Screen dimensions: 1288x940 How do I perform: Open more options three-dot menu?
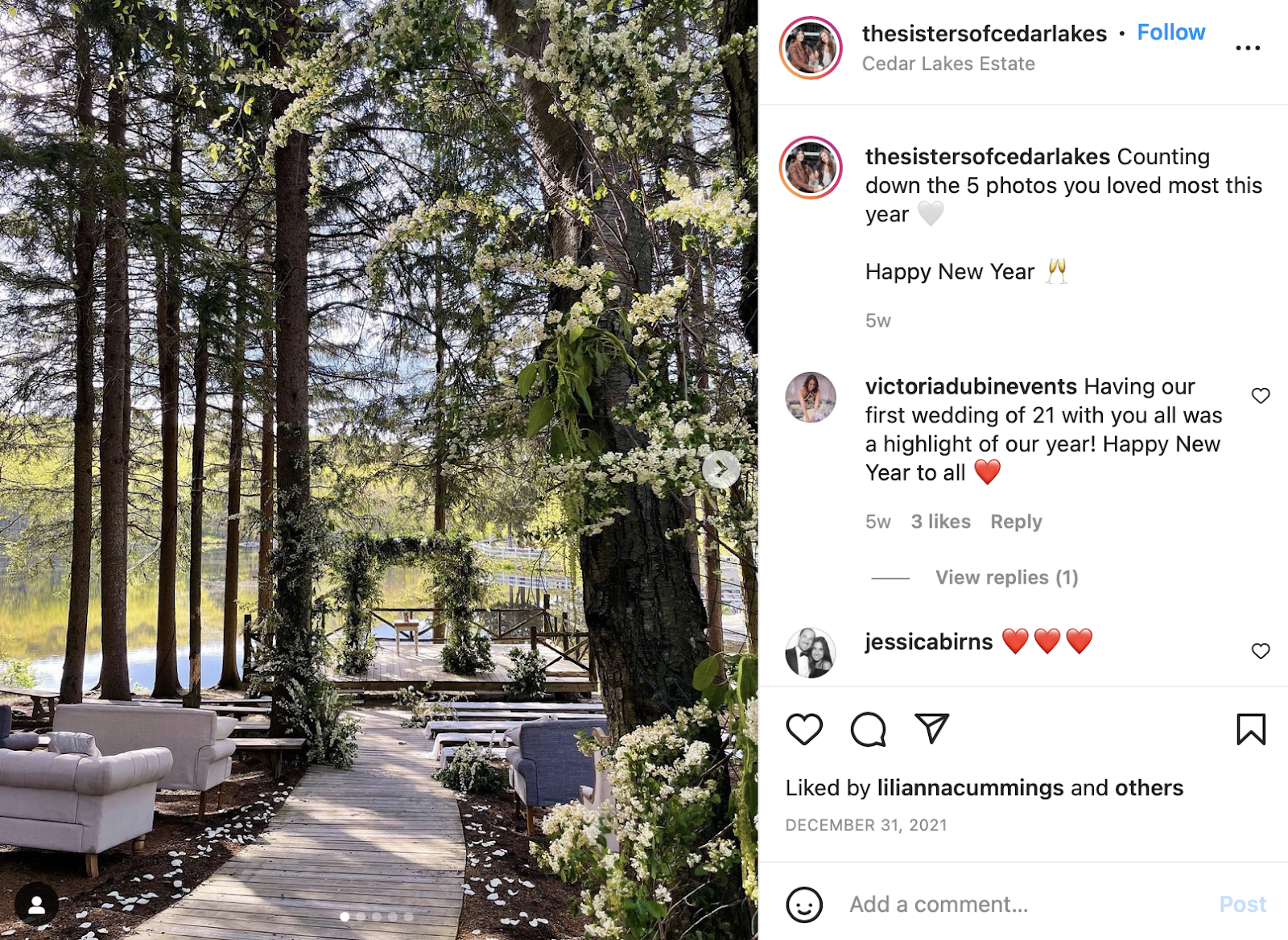coord(1248,48)
